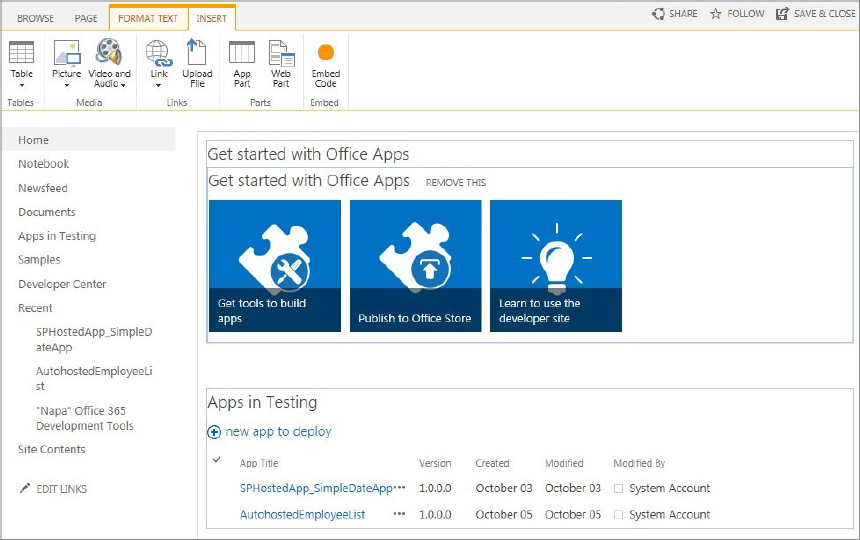
Task: Open ellipsis menu for AutohostedEmployeeList
Action: pyautogui.click(x=399, y=514)
